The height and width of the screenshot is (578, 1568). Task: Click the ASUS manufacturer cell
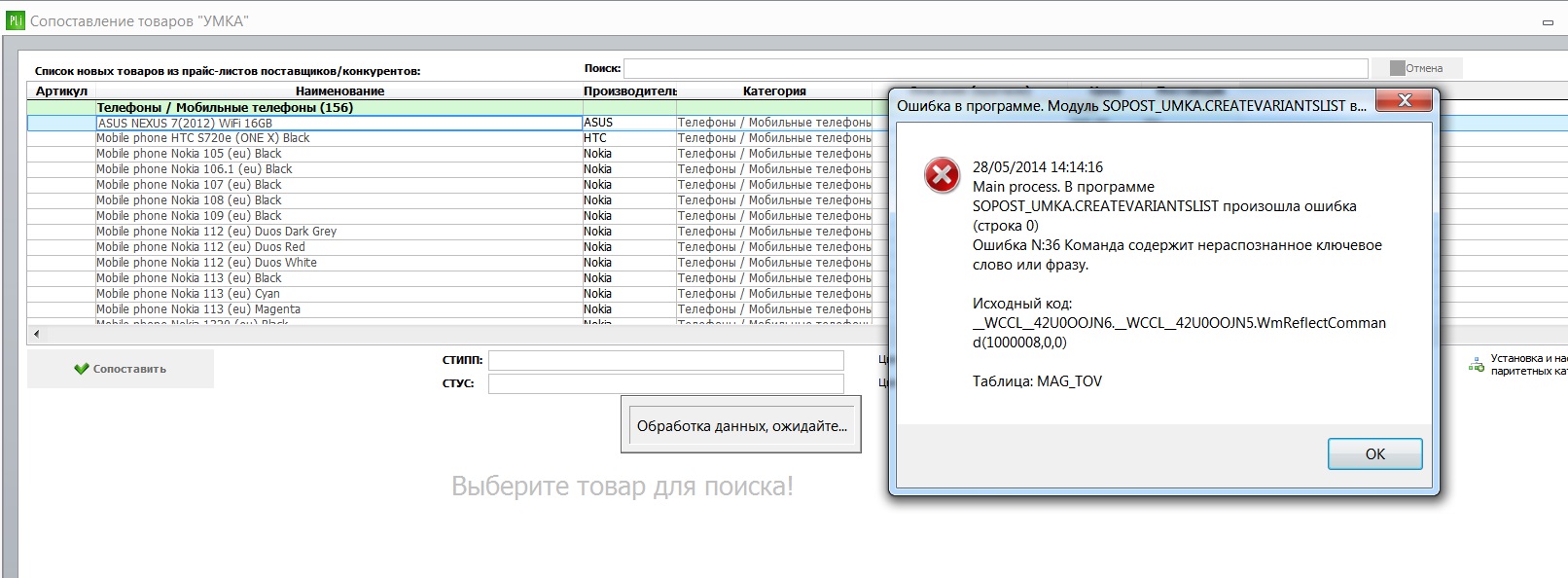click(x=629, y=123)
